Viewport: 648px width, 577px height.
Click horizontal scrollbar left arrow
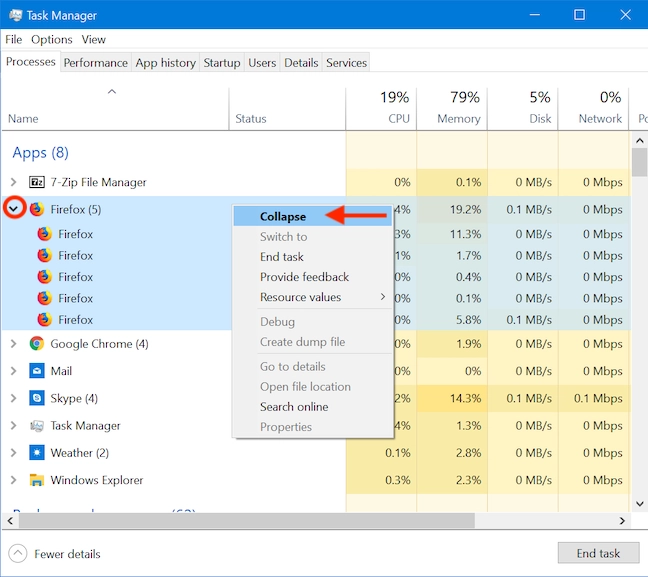10,521
